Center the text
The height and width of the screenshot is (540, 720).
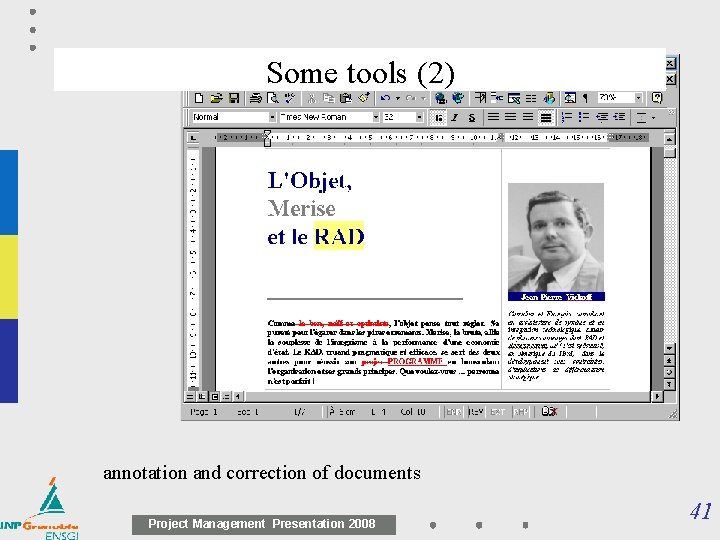[x=511, y=118]
